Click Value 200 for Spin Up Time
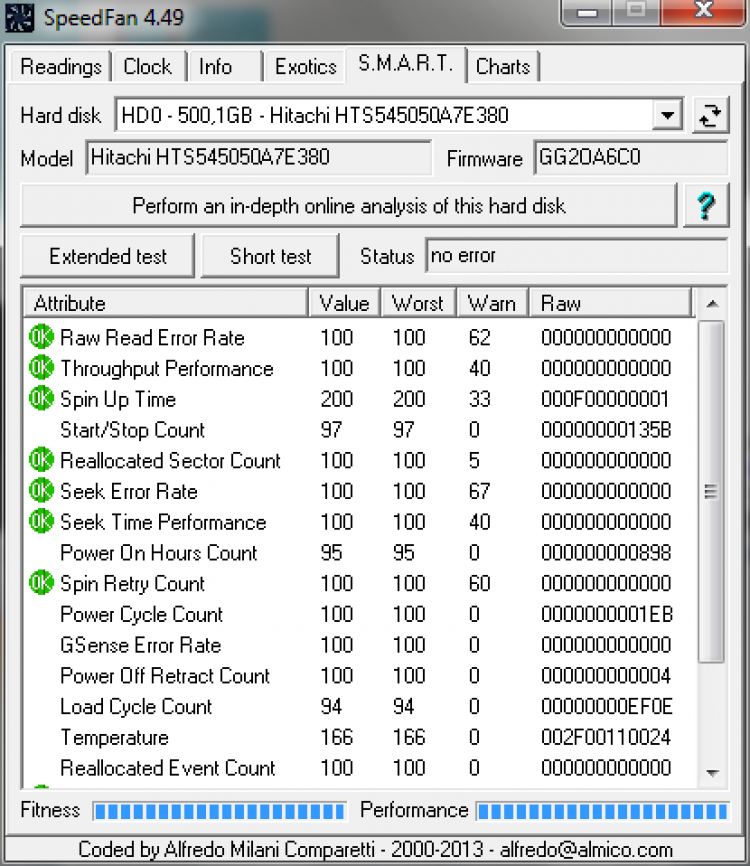Viewport: 750px width, 866px height. click(337, 399)
